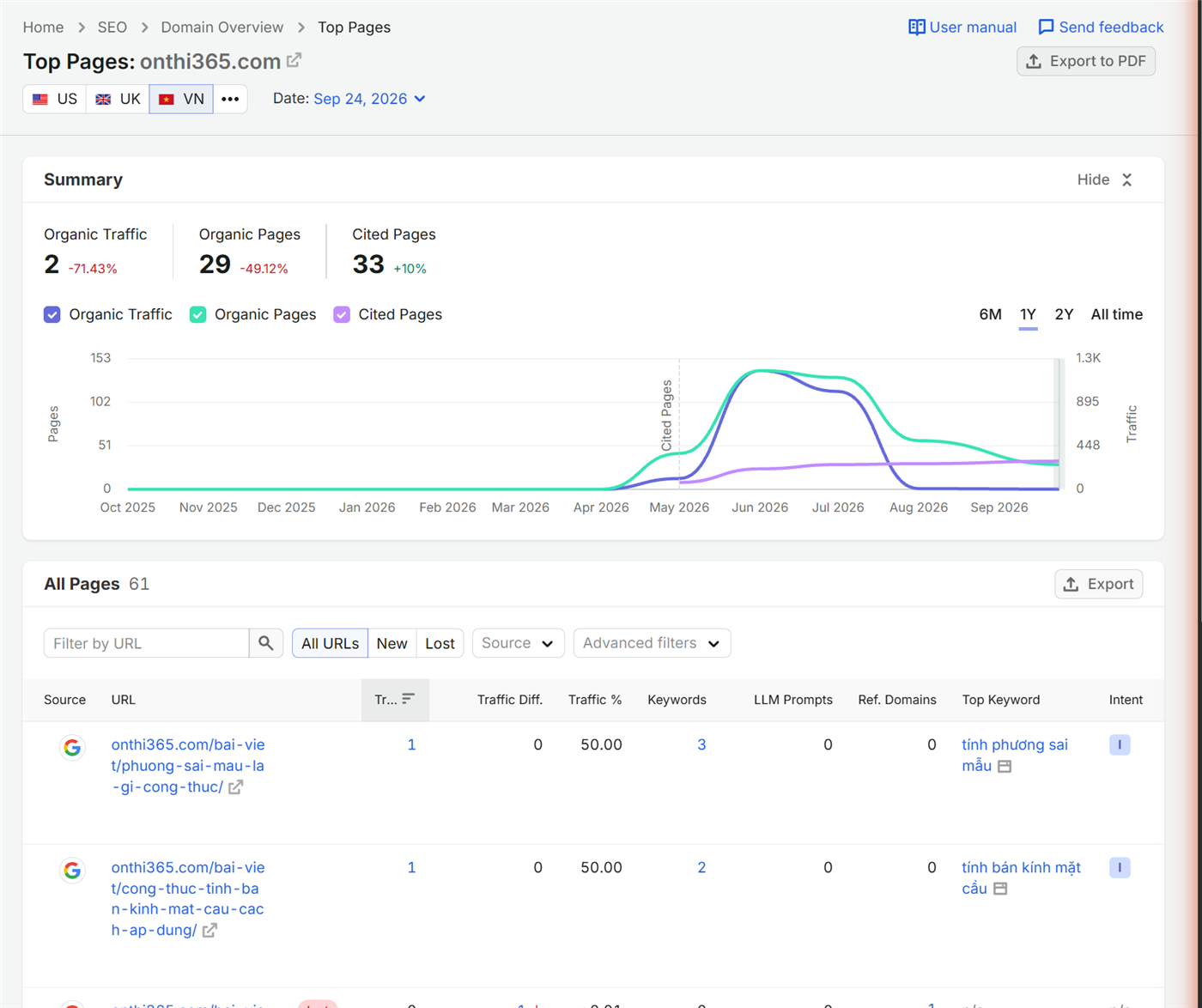This screenshot has height=1008, width=1202.
Task: Click Organic Pages value 29 in Summary
Action: 215,264
